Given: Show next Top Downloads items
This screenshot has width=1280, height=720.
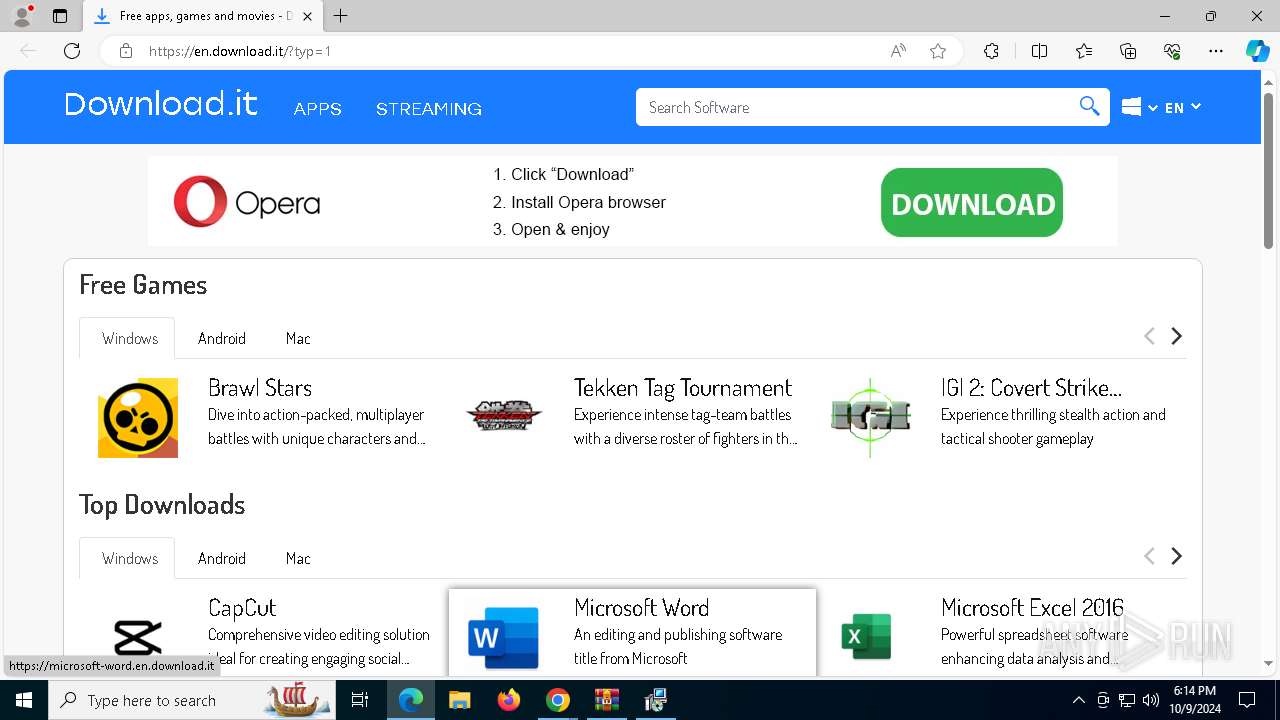Looking at the screenshot, I should pyautogui.click(x=1177, y=556).
